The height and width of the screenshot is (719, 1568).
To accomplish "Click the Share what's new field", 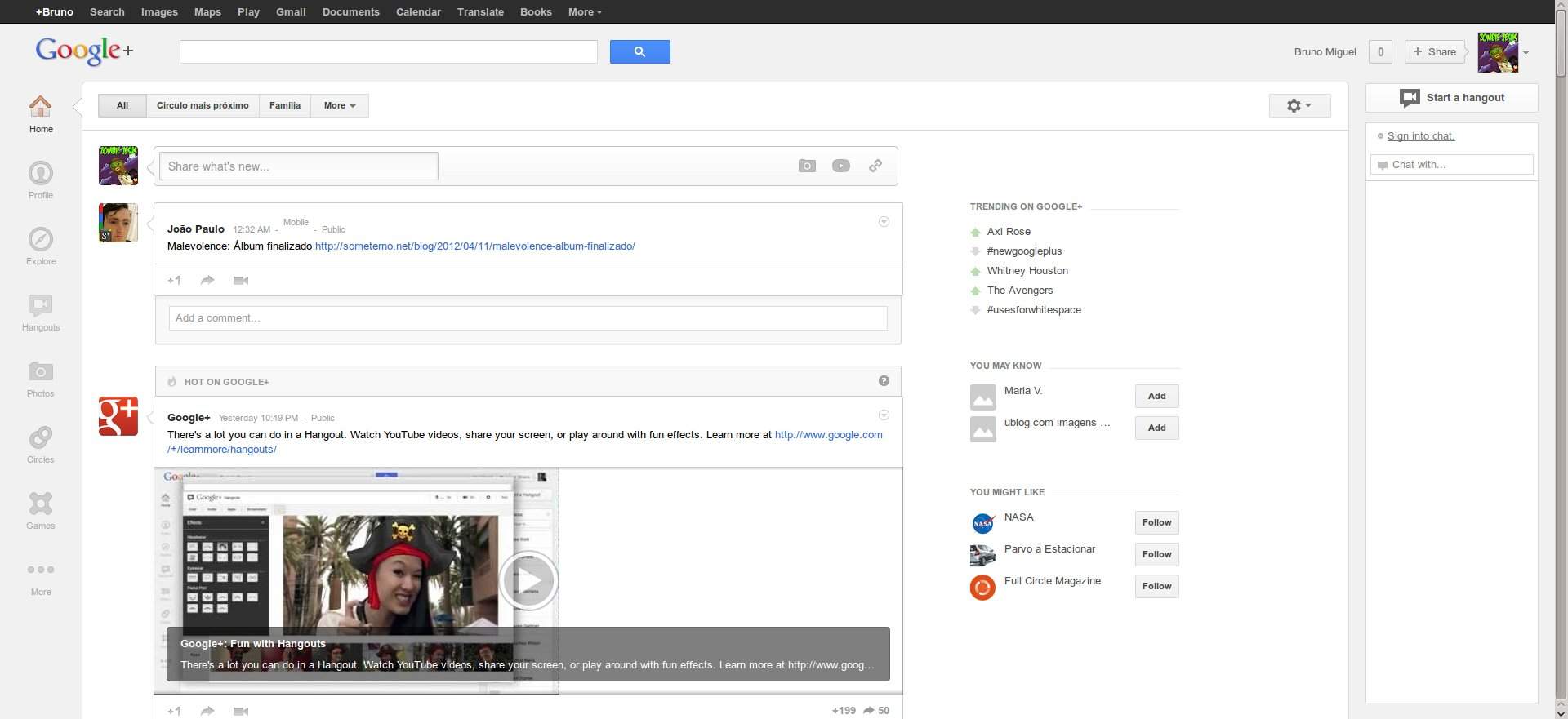I will pos(299,166).
